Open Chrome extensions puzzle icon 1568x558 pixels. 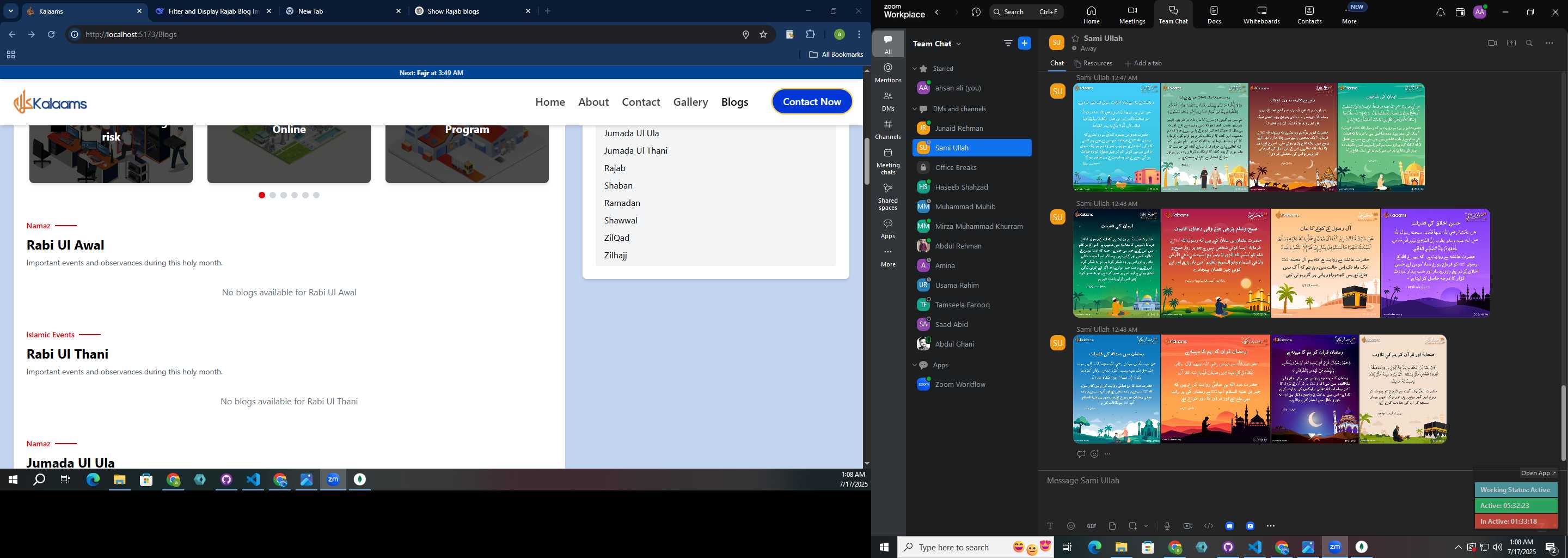coord(810,35)
